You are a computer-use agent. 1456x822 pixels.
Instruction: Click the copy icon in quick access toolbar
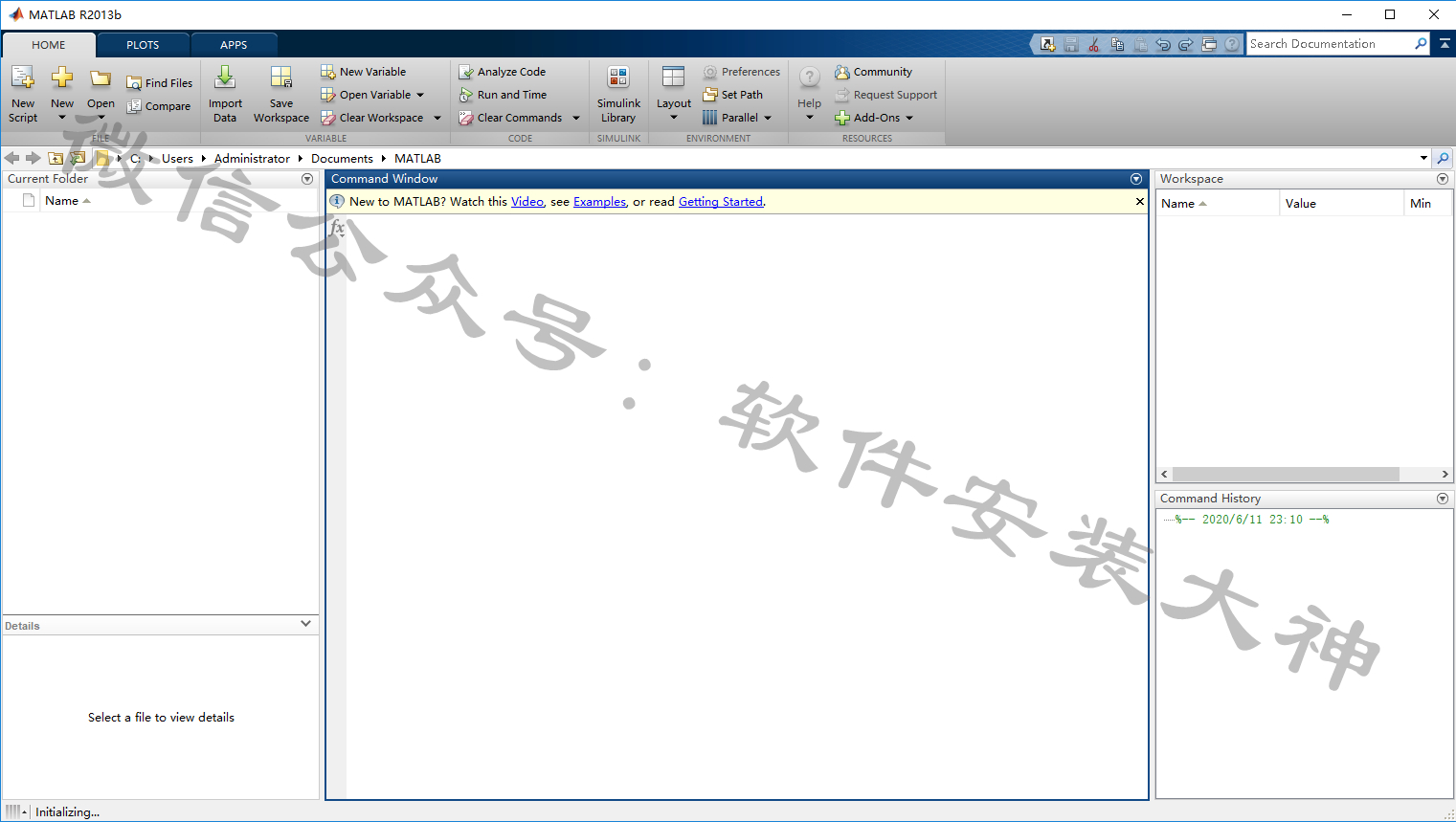(x=1117, y=44)
